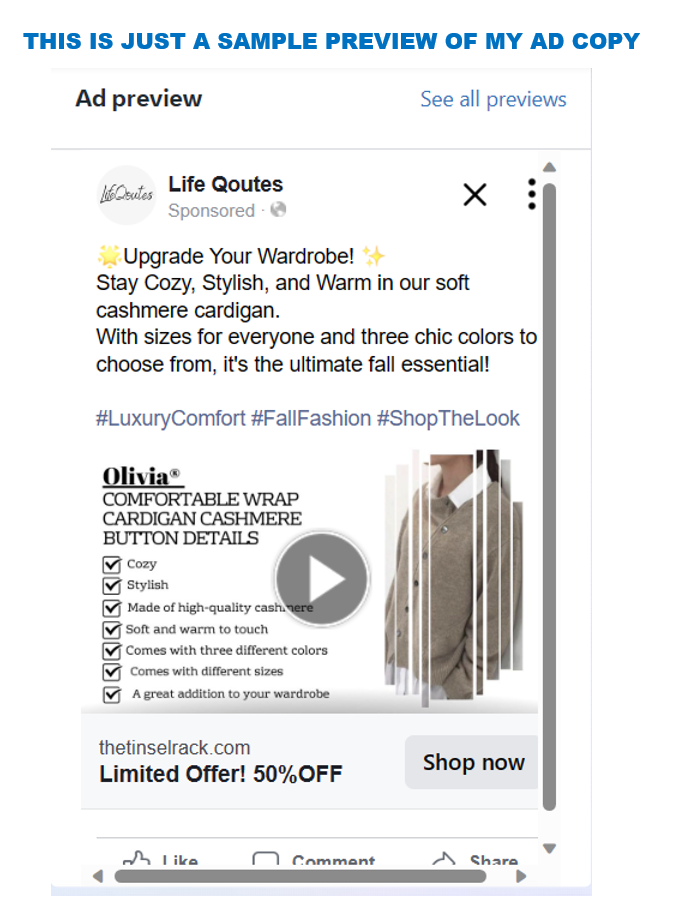Click the #FallFashion hashtag
This screenshot has width=690, height=903.
(x=311, y=418)
